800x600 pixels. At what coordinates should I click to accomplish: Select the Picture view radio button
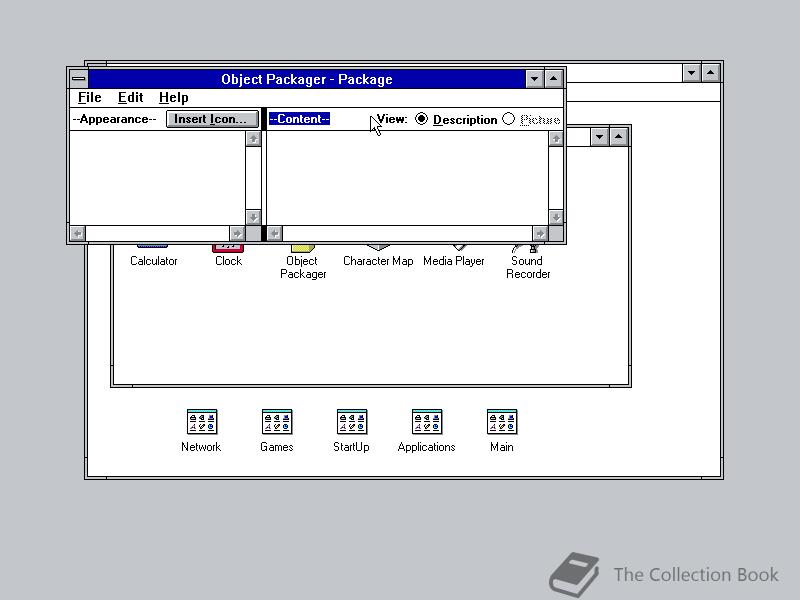click(x=509, y=119)
